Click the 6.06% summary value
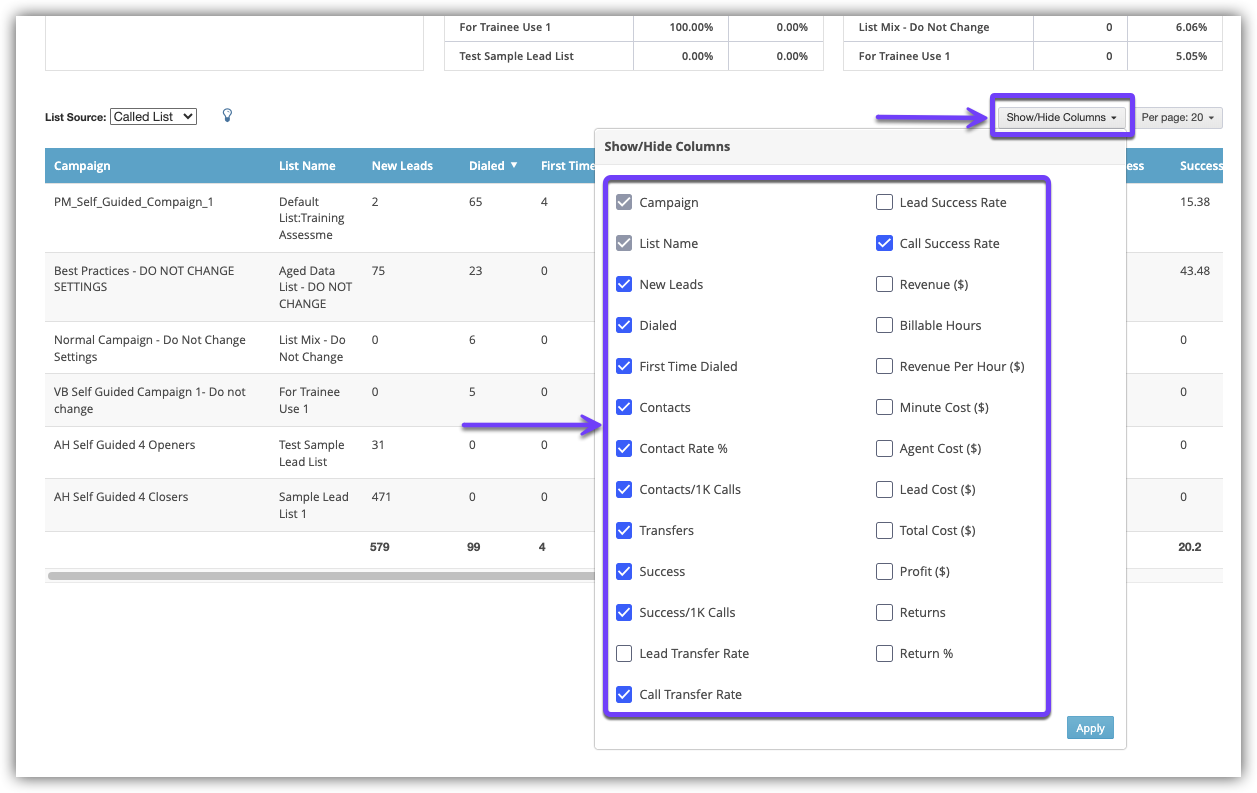 1191,27
